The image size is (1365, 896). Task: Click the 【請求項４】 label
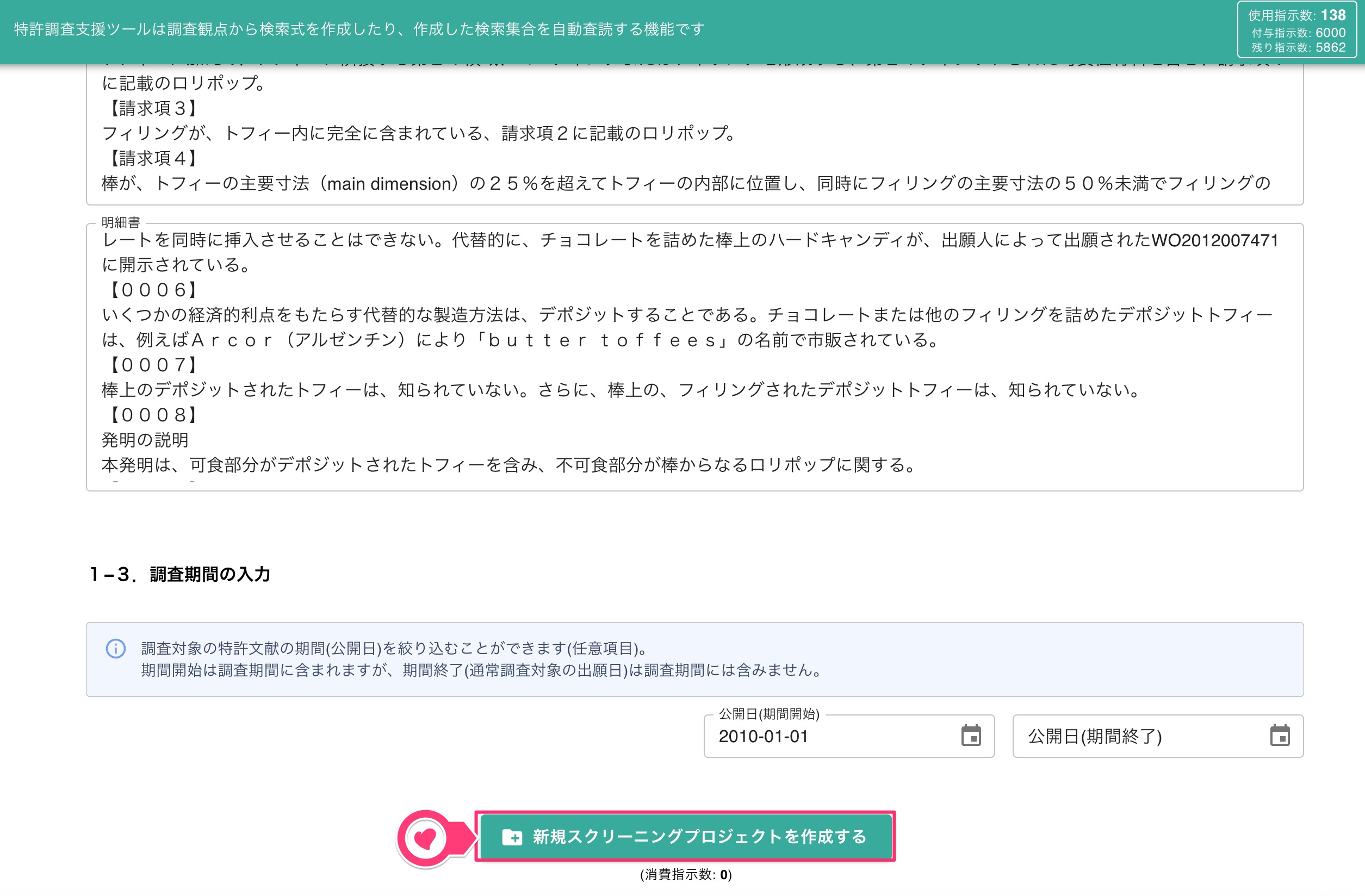[x=152, y=158]
